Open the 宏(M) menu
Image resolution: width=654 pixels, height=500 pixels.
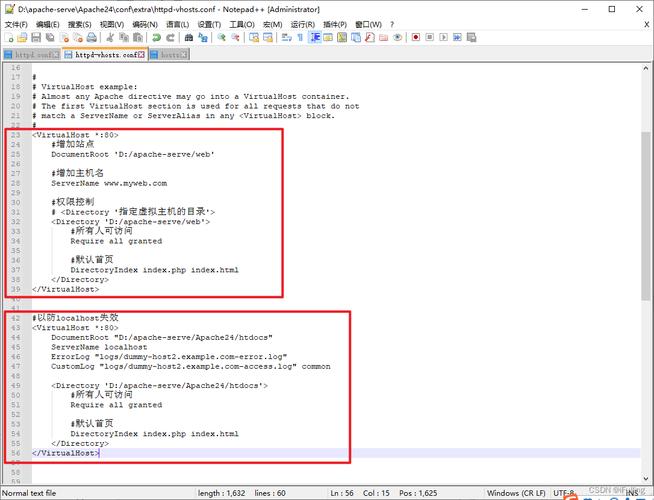(x=272, y=25)
